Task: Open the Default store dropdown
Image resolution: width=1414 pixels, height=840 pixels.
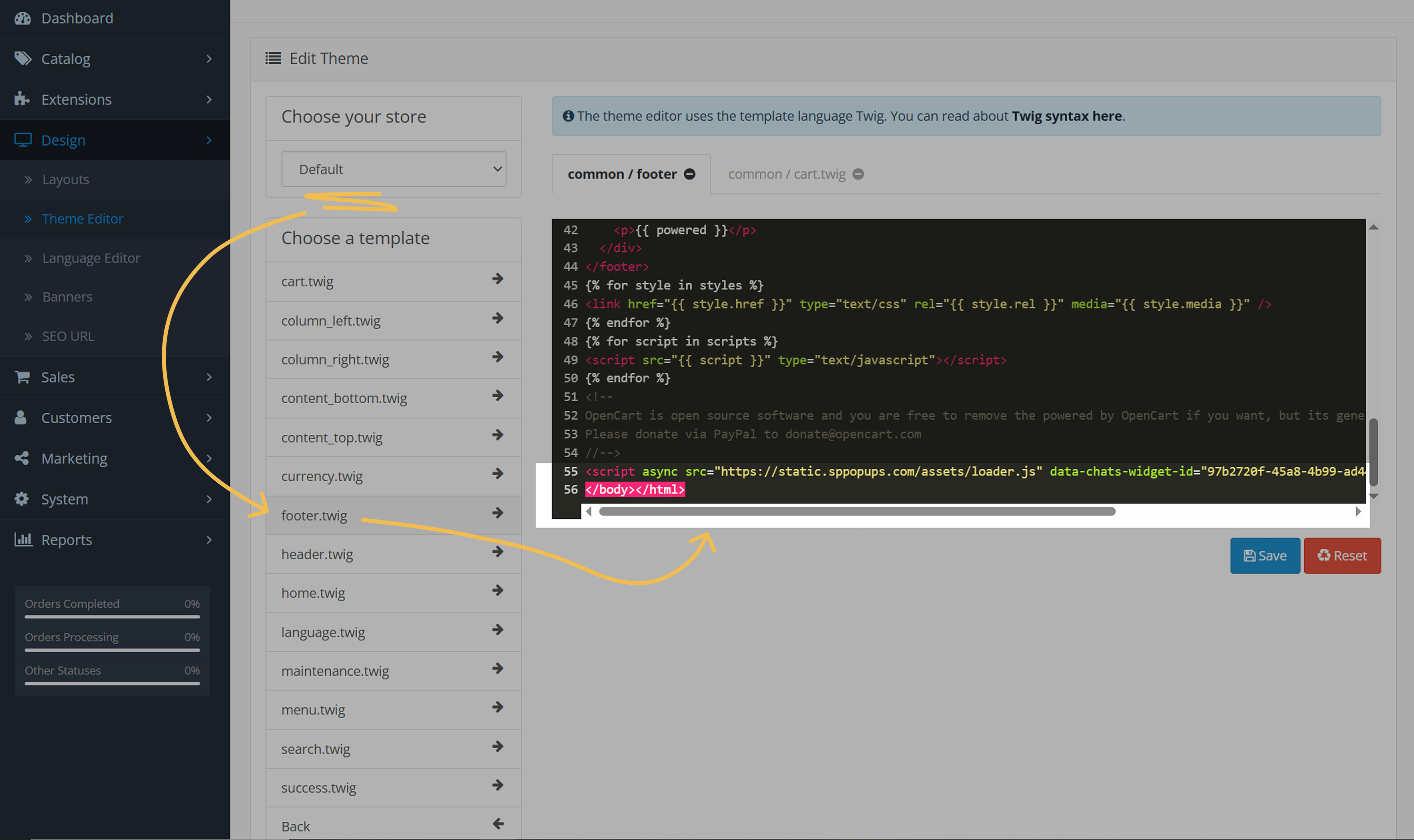Action: pos(393,169)
